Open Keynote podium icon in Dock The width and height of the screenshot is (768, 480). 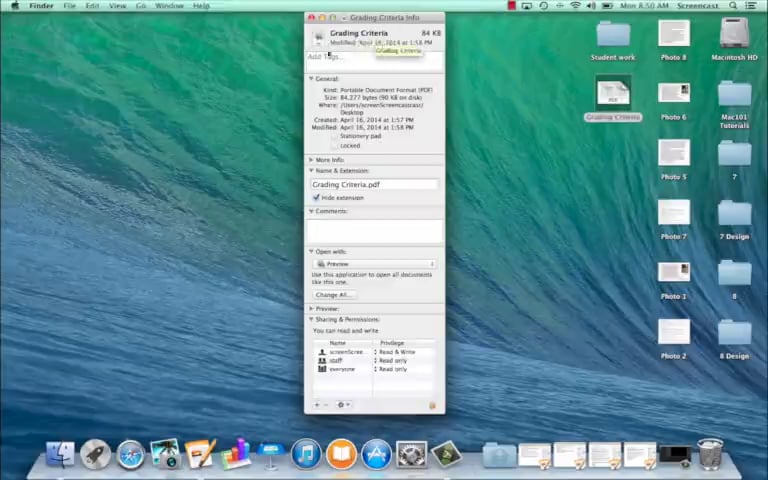270,455
